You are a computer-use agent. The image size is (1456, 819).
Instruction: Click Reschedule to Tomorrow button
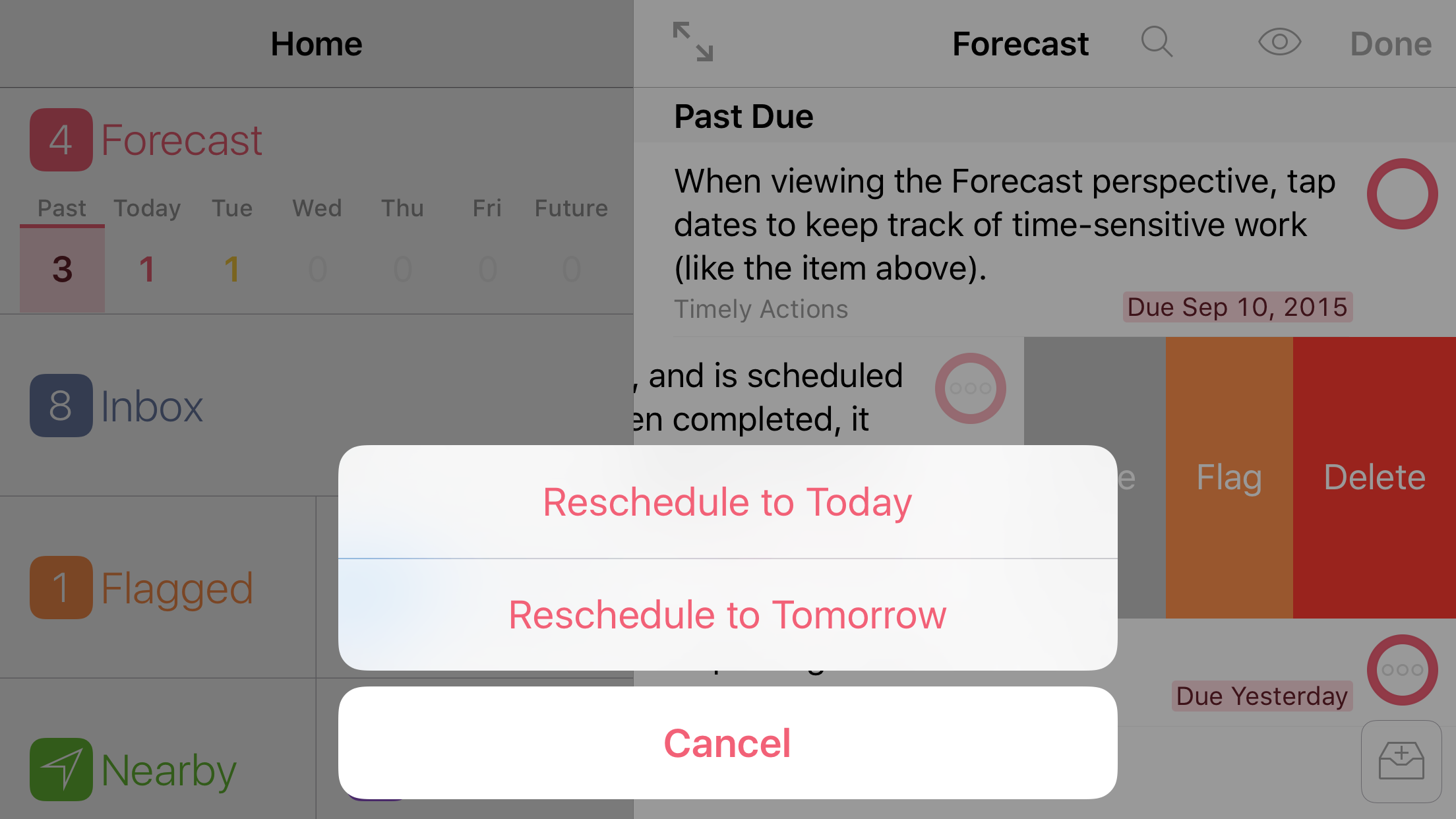coord(727,614)
